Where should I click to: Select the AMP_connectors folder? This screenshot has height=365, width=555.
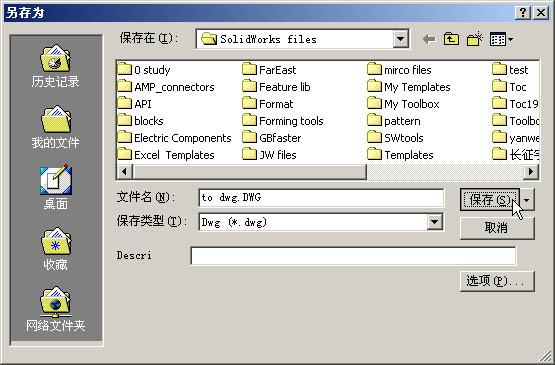pyautogui.click(x=166, y=87)
